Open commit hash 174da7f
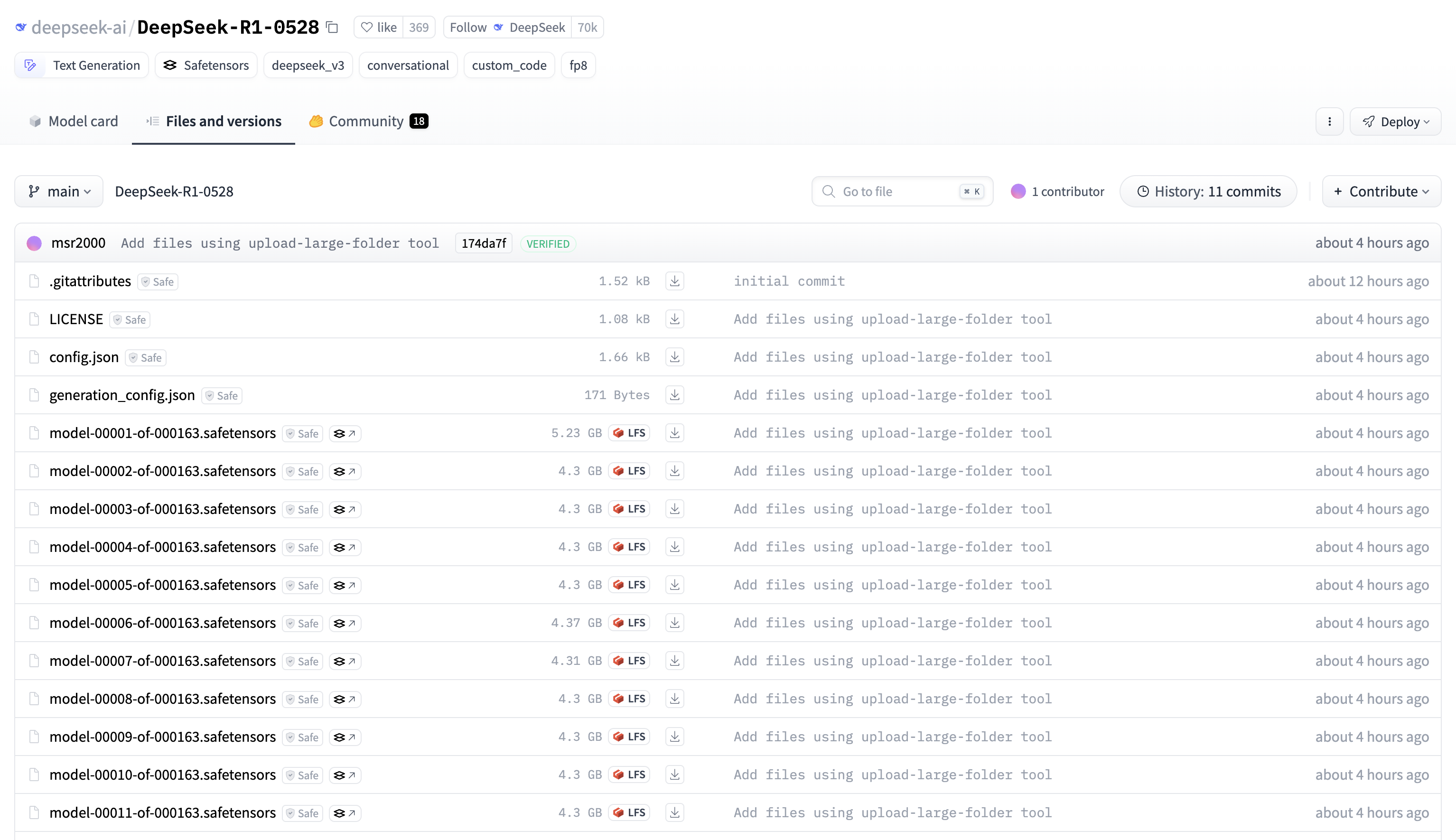Viewport: 1456px width, 840px height. click(x=484, y=243)
